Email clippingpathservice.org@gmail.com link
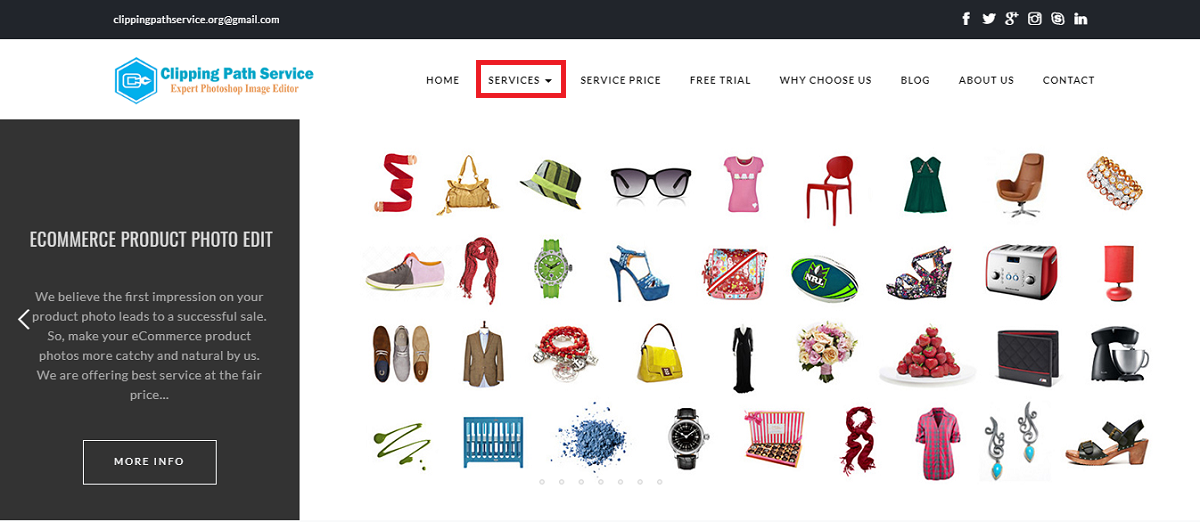 click(197, 19)
